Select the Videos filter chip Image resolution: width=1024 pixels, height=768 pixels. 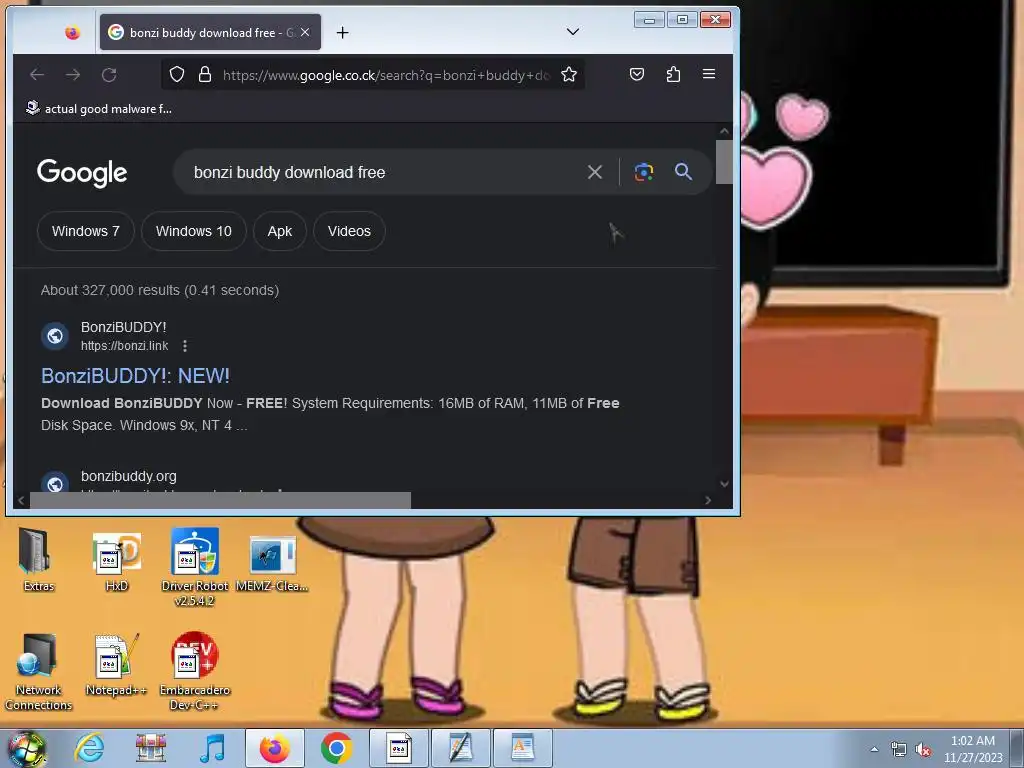click(349, 231)
